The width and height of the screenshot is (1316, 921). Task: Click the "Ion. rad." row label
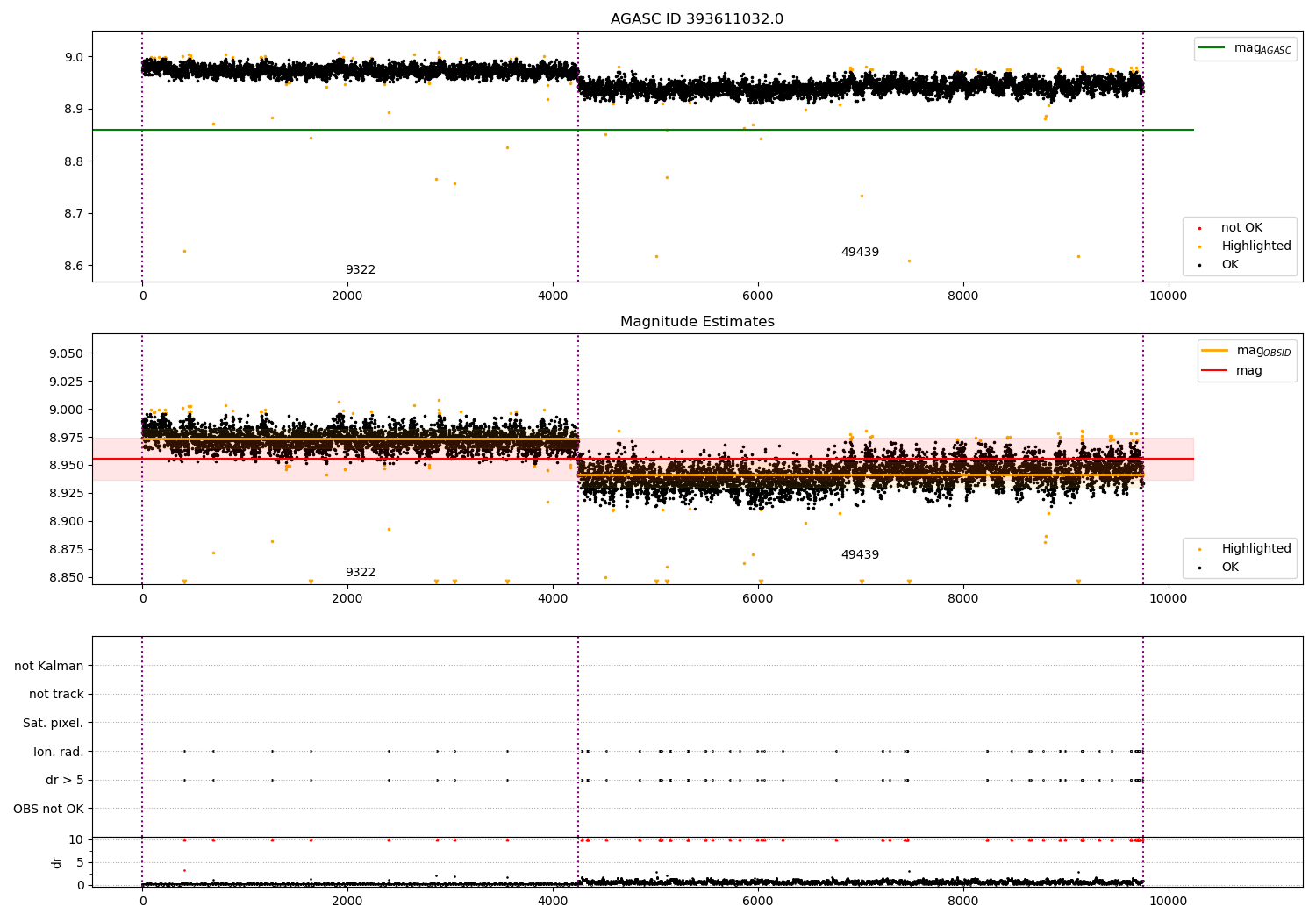(59, 752)
